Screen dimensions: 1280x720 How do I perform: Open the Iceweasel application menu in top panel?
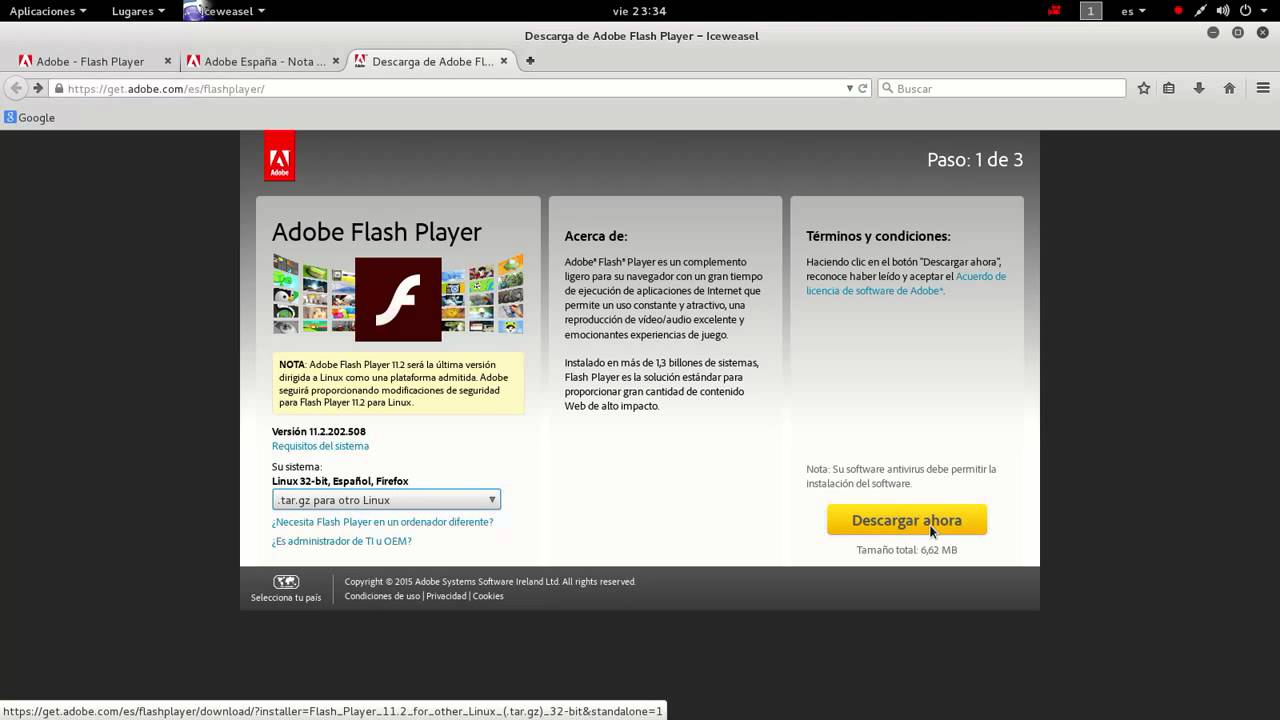tap(226, 11)
